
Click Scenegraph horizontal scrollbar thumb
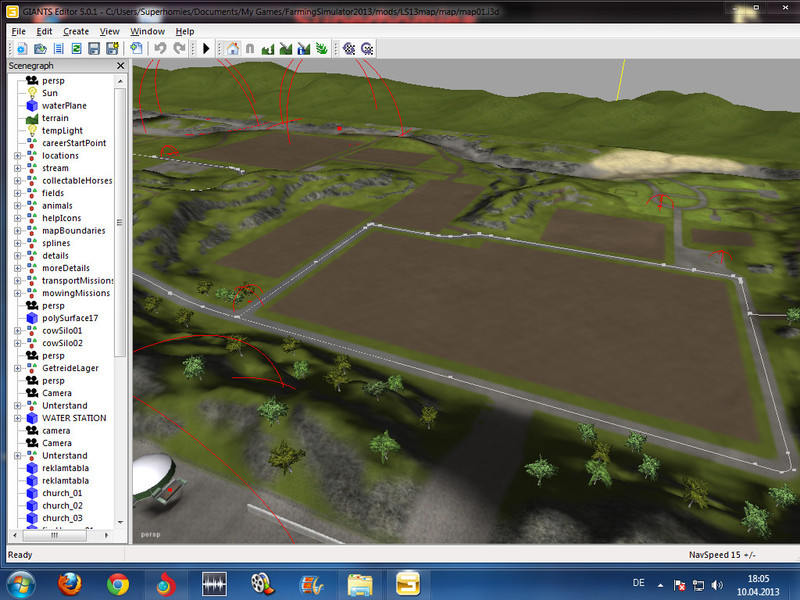[55, 535]
